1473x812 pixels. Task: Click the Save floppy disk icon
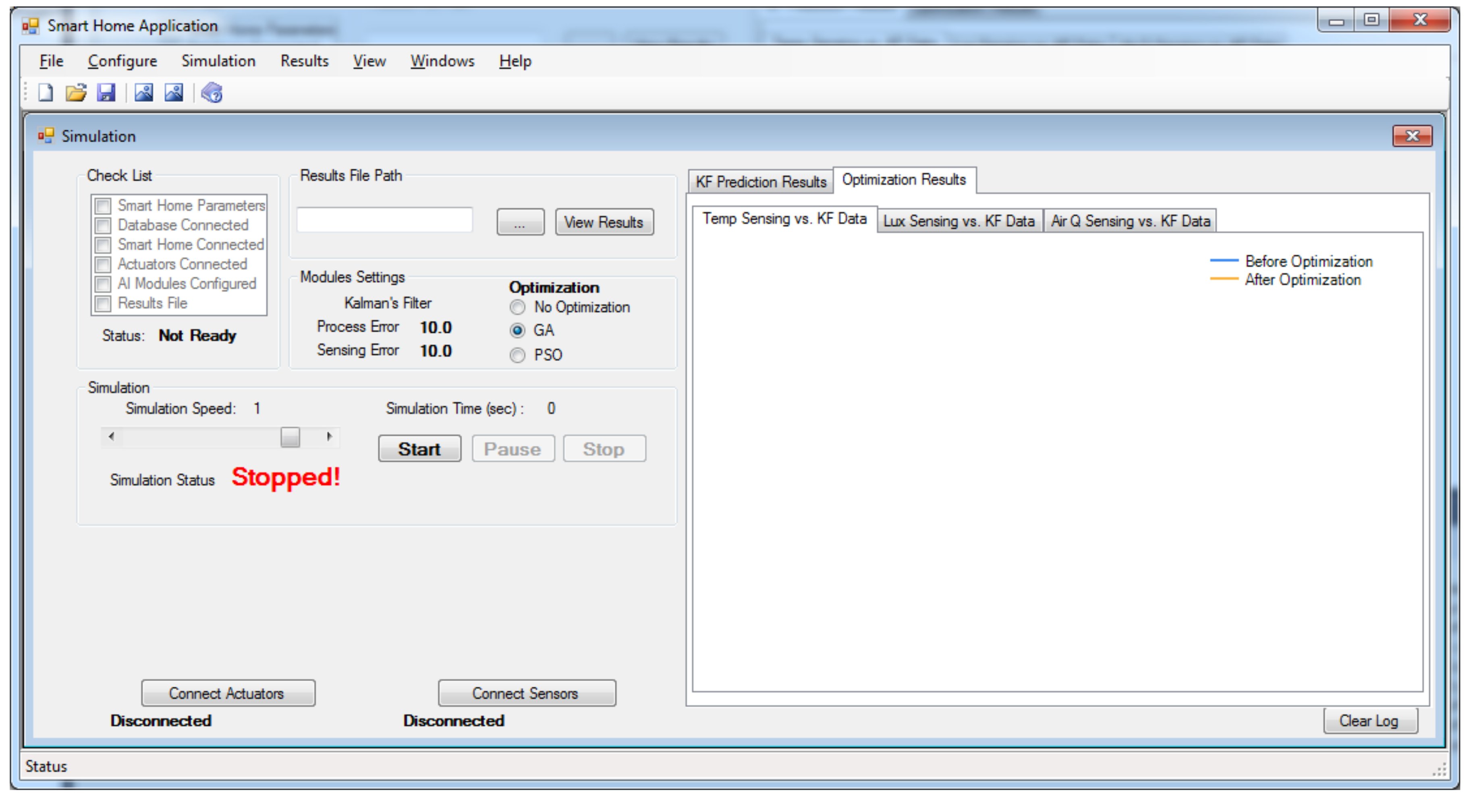[106, 93]
